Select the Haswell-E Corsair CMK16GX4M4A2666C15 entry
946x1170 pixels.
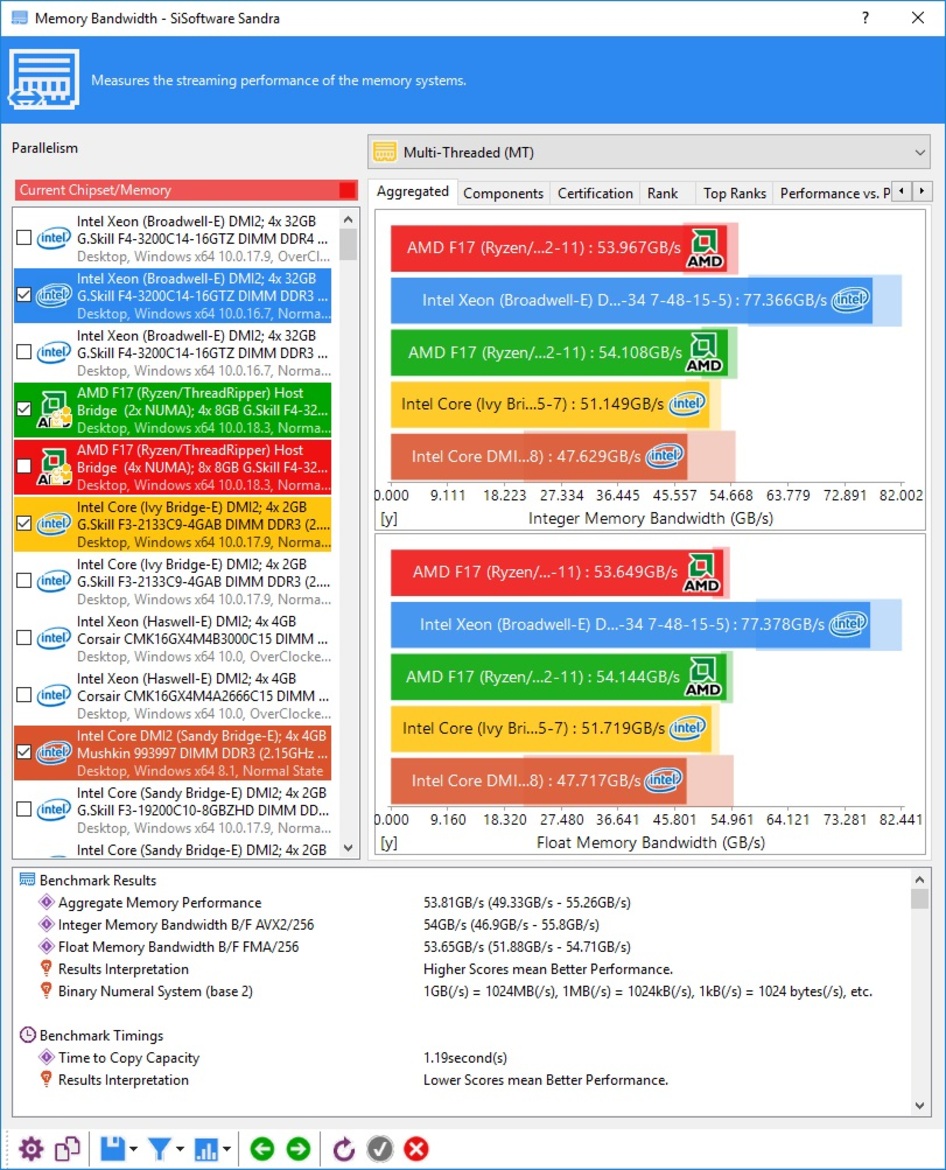tap(172, 696)
